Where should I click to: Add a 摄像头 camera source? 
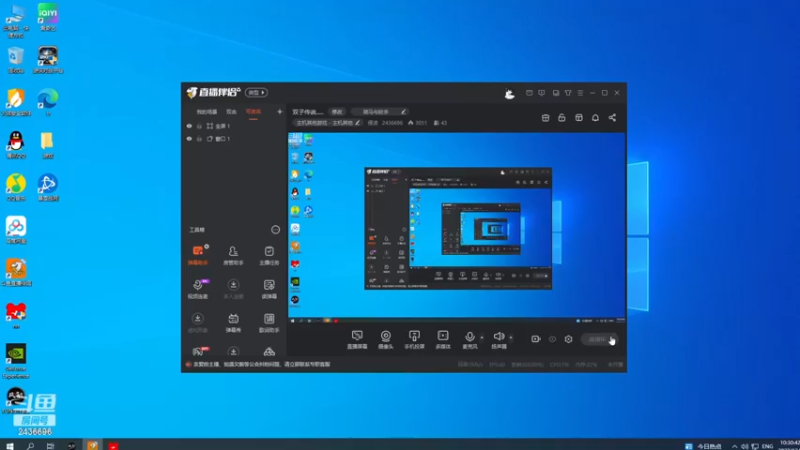point(386,339)
